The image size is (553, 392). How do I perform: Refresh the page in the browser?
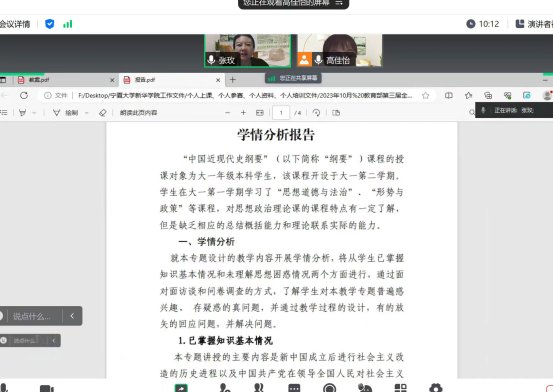pyautogui.click(x=24, y=95)
